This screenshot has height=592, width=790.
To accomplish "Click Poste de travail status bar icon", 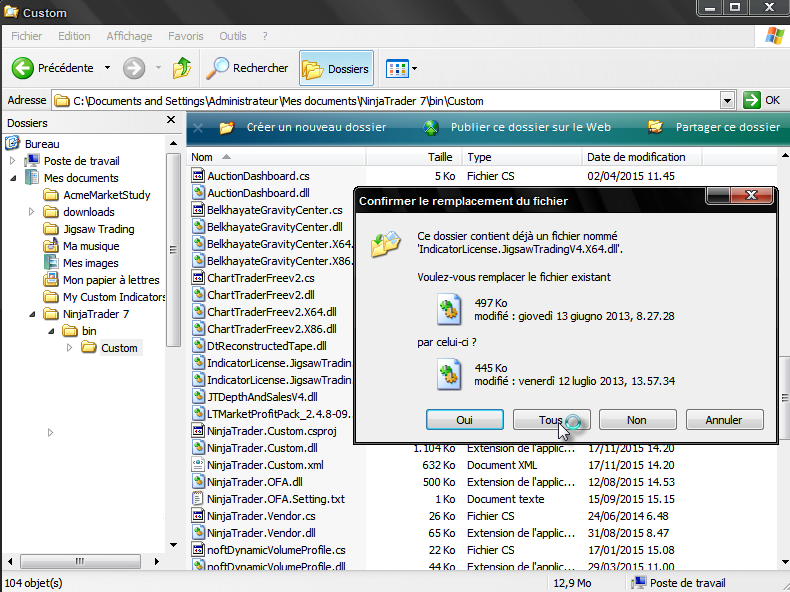I will click(638, 583).
